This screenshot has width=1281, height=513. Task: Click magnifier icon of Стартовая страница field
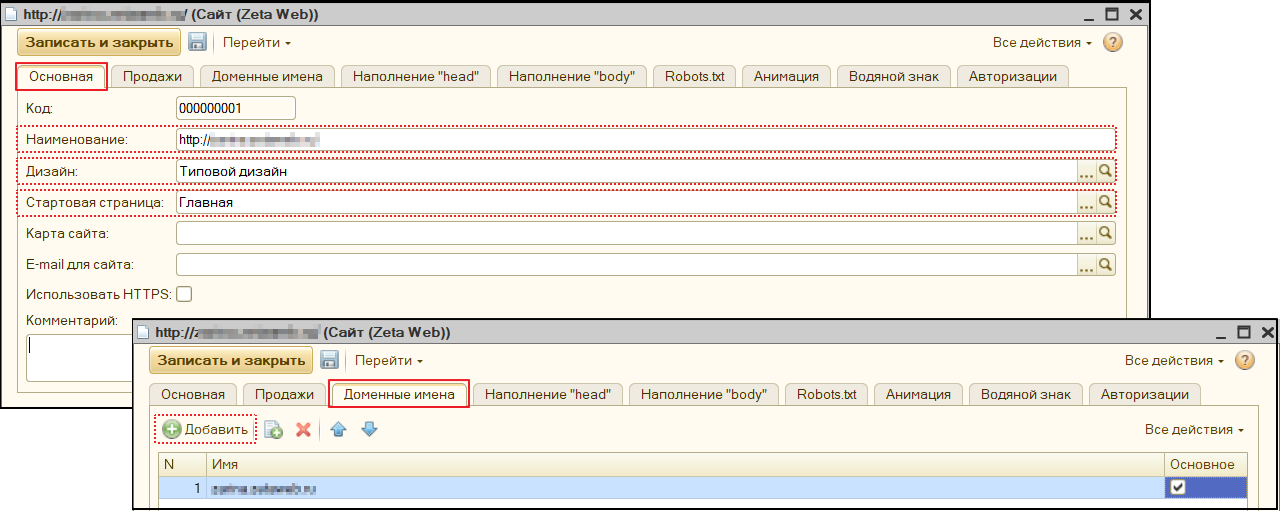coord(1106,203)
